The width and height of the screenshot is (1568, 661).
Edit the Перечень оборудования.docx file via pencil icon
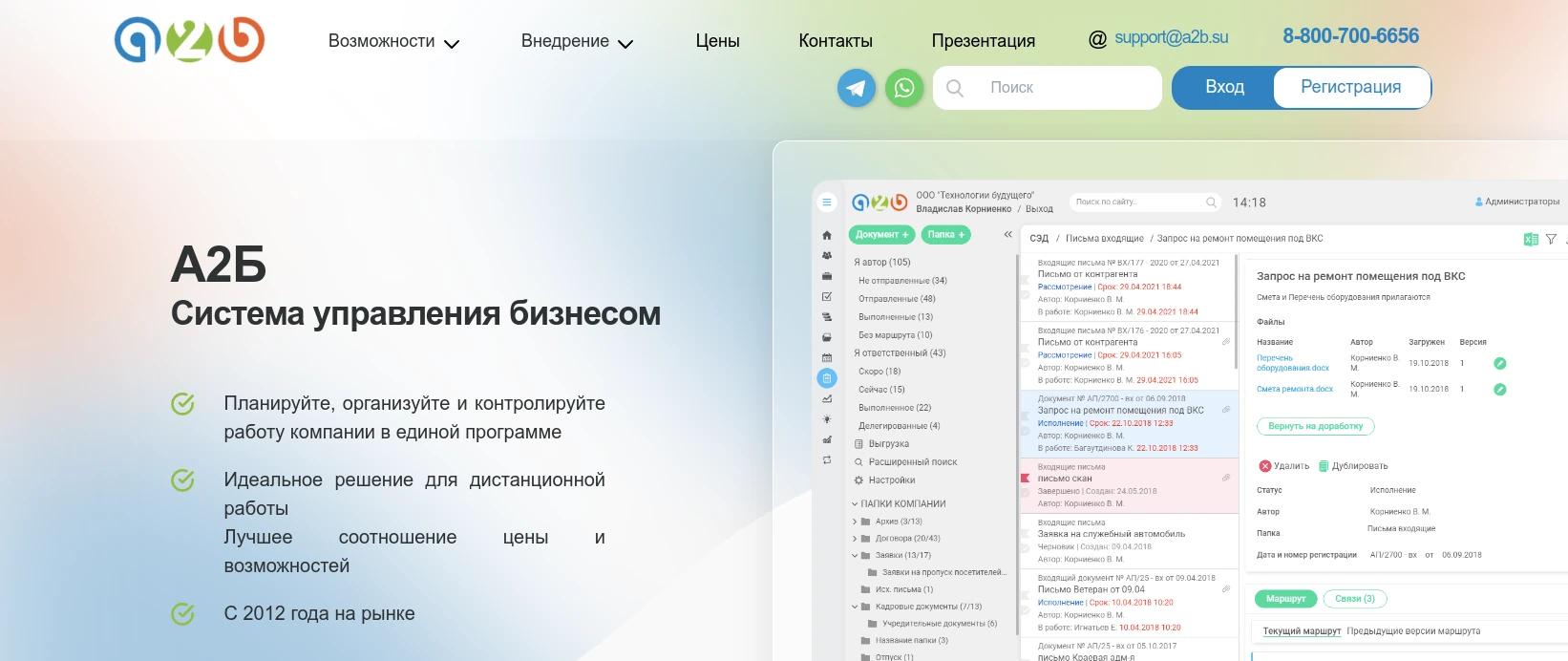(x=1500, y=363)
